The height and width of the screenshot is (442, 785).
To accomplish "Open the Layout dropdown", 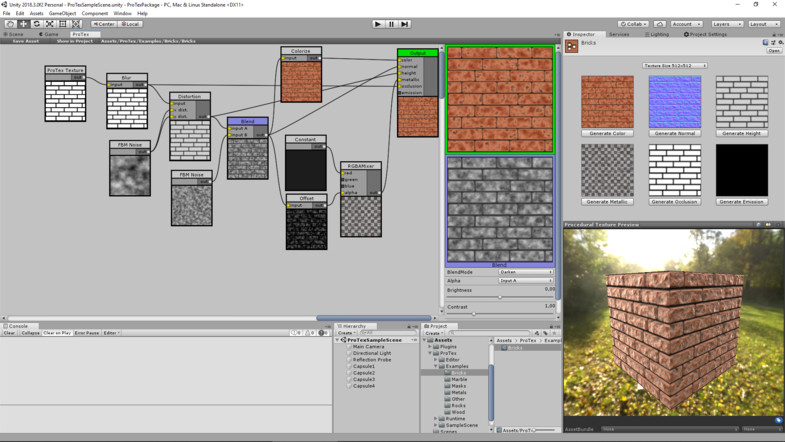I will point(764,24).
